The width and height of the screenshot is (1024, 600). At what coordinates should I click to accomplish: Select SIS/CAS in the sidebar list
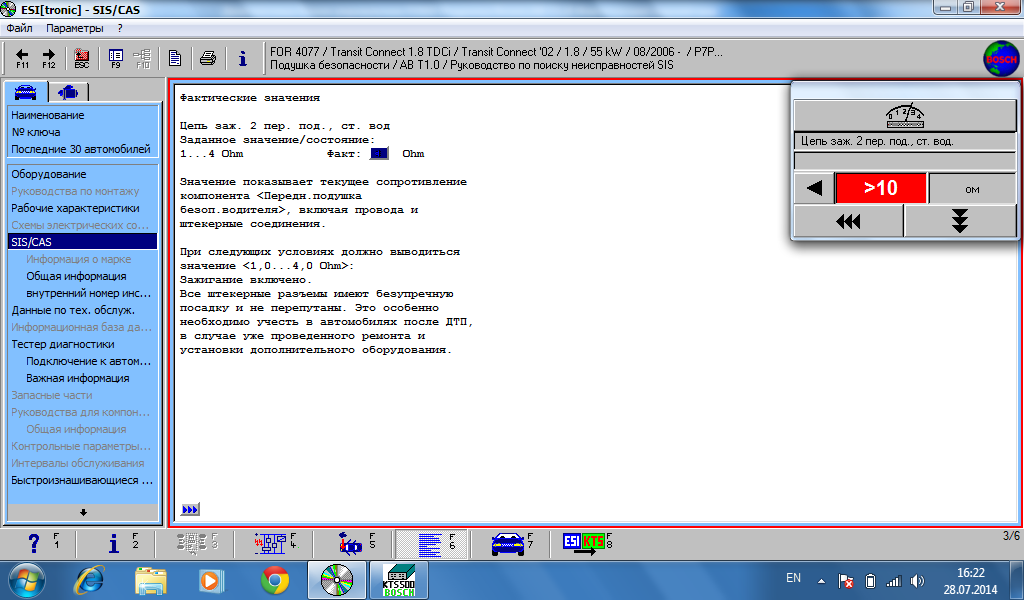82,242
